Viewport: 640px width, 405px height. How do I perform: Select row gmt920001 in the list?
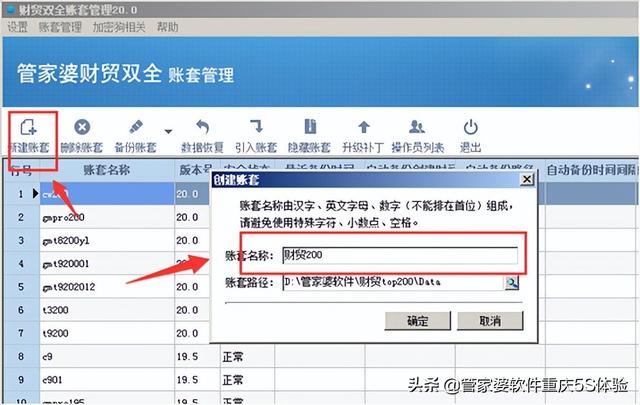pyautogui.click(x=107, y=264)
